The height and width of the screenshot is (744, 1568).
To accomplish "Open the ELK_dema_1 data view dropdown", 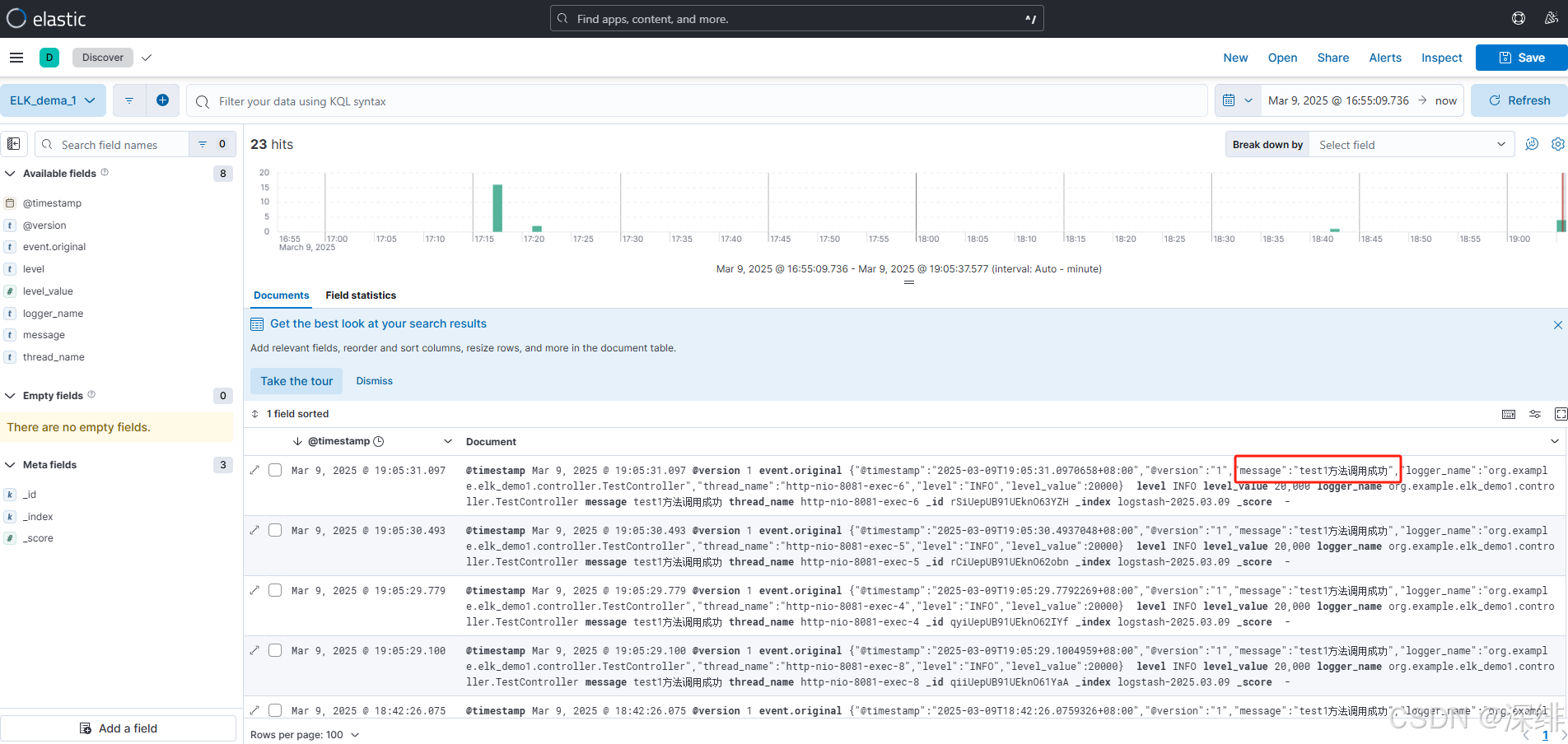I will pos(53,100).
